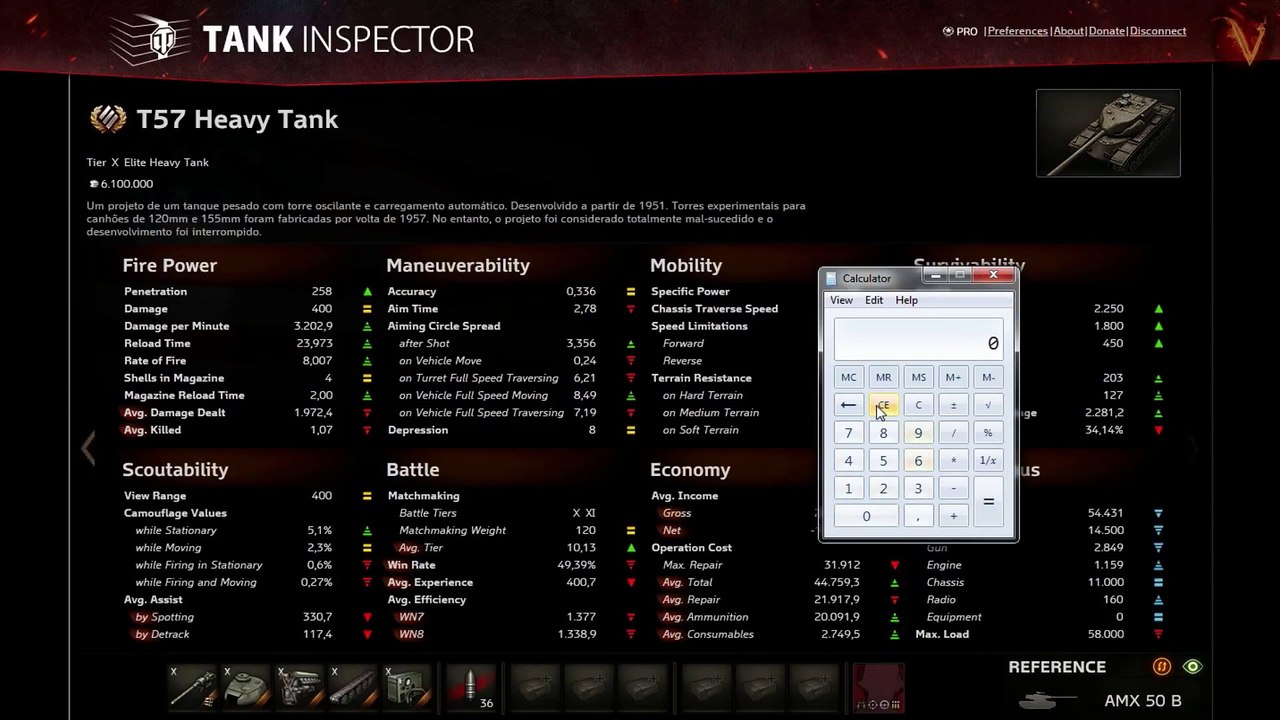Click the minus button in Calculator
Image resolution: width=1280 pixels, height=720 pixels.
pyautogui.click(x=953, y=489)
